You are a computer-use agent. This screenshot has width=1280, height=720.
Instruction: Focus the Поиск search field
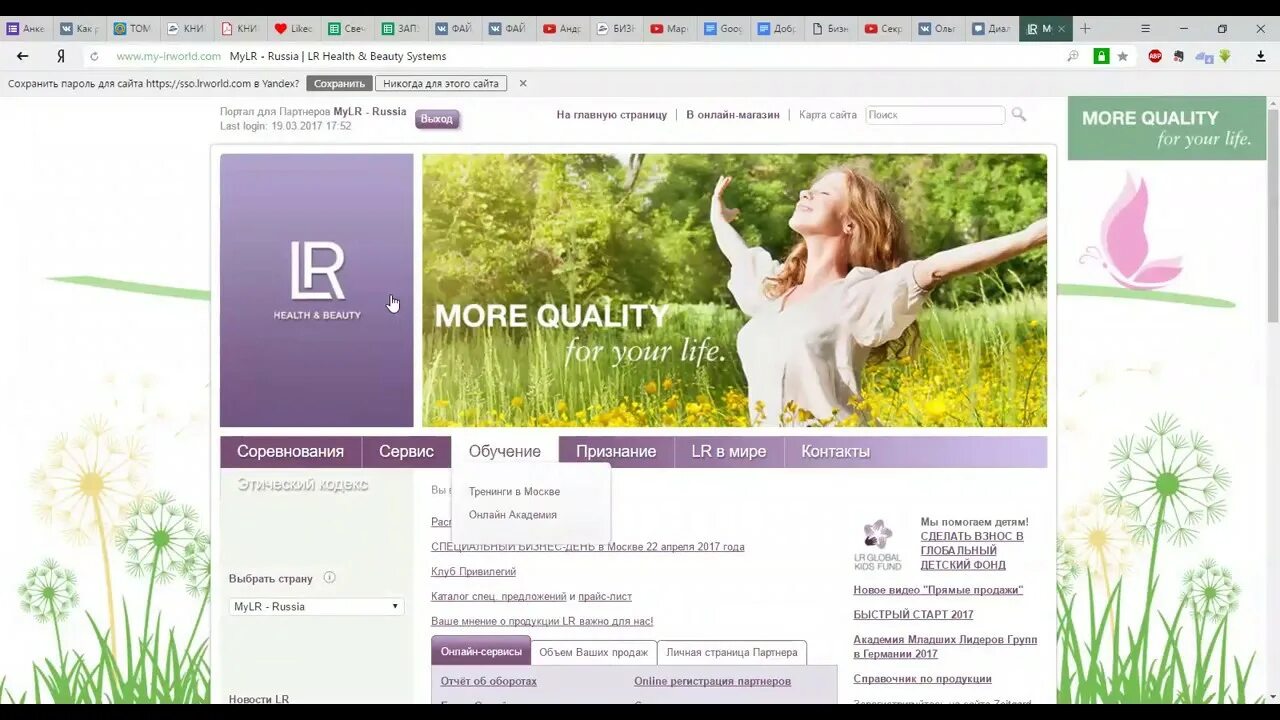[x=935, y=115]
